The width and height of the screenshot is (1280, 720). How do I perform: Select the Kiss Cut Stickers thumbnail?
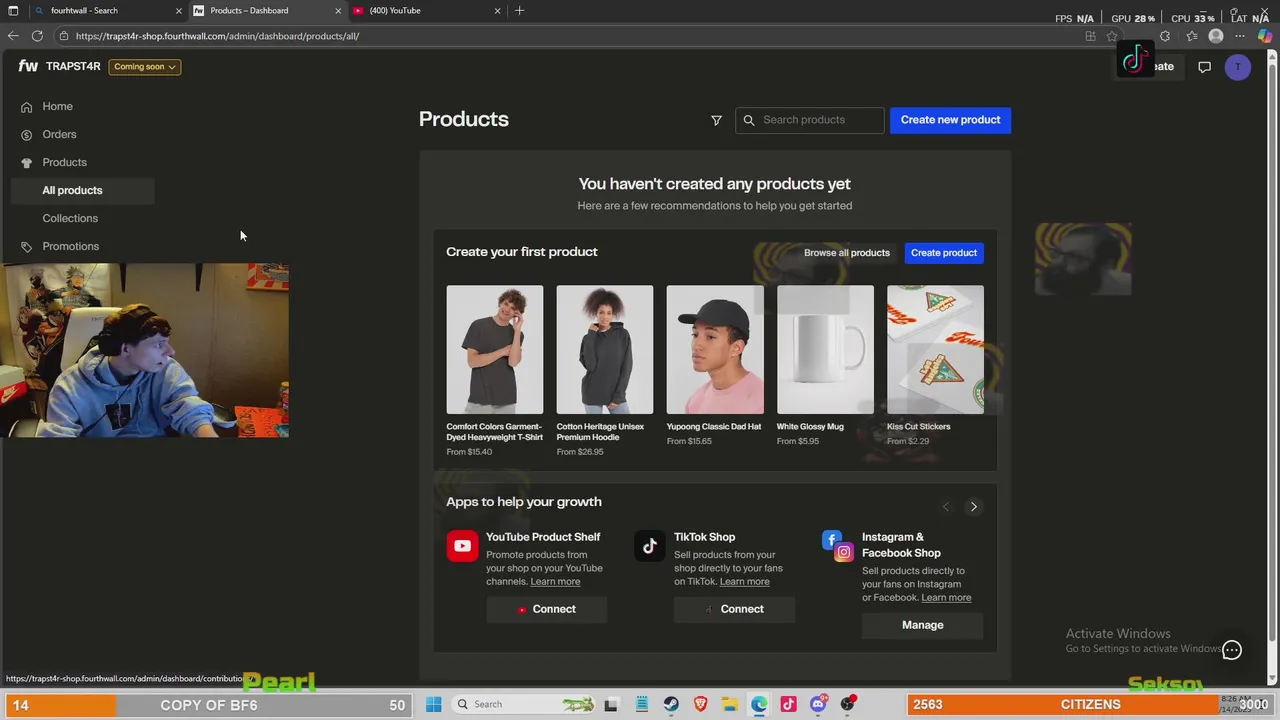click(x=935, y=350)
